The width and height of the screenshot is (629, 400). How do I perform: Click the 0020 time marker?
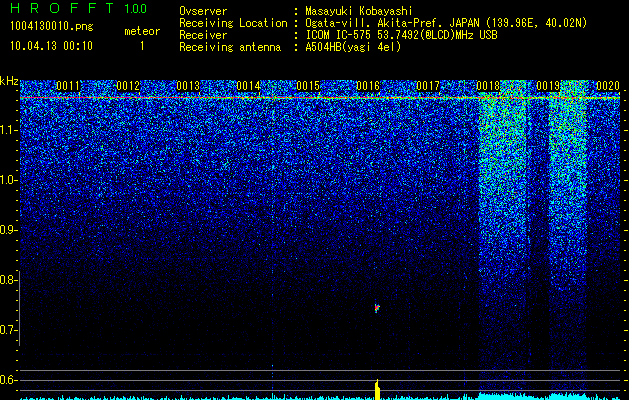click(x=608, y=86)
